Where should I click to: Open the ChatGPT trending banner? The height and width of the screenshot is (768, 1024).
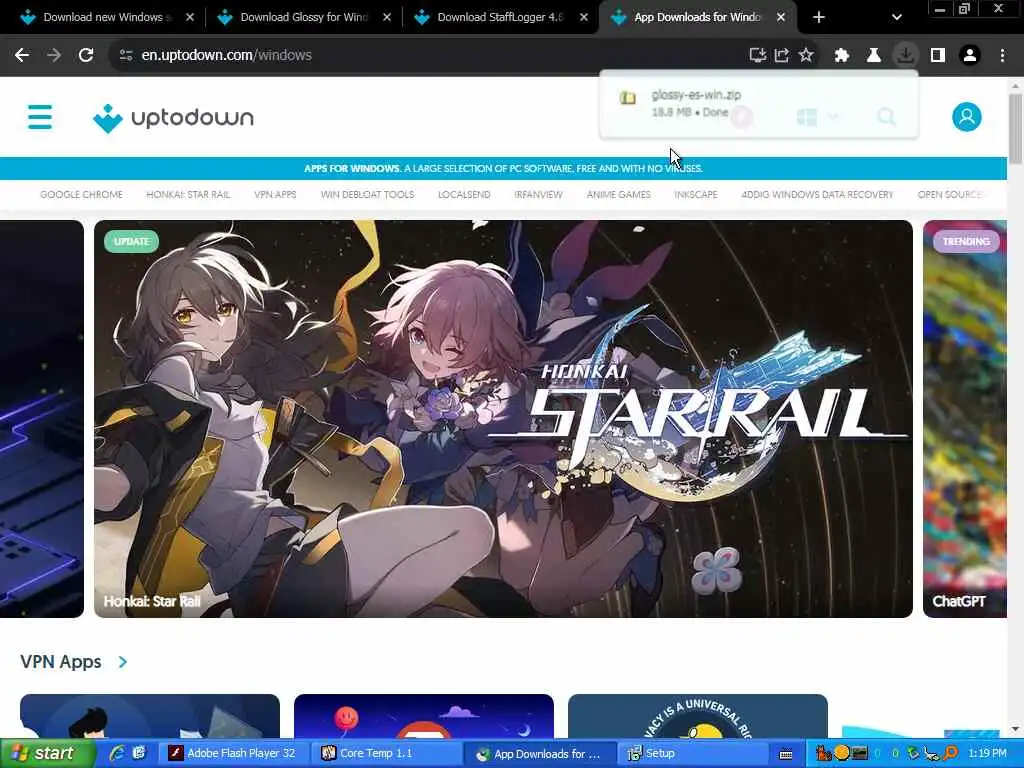point(965,419)
